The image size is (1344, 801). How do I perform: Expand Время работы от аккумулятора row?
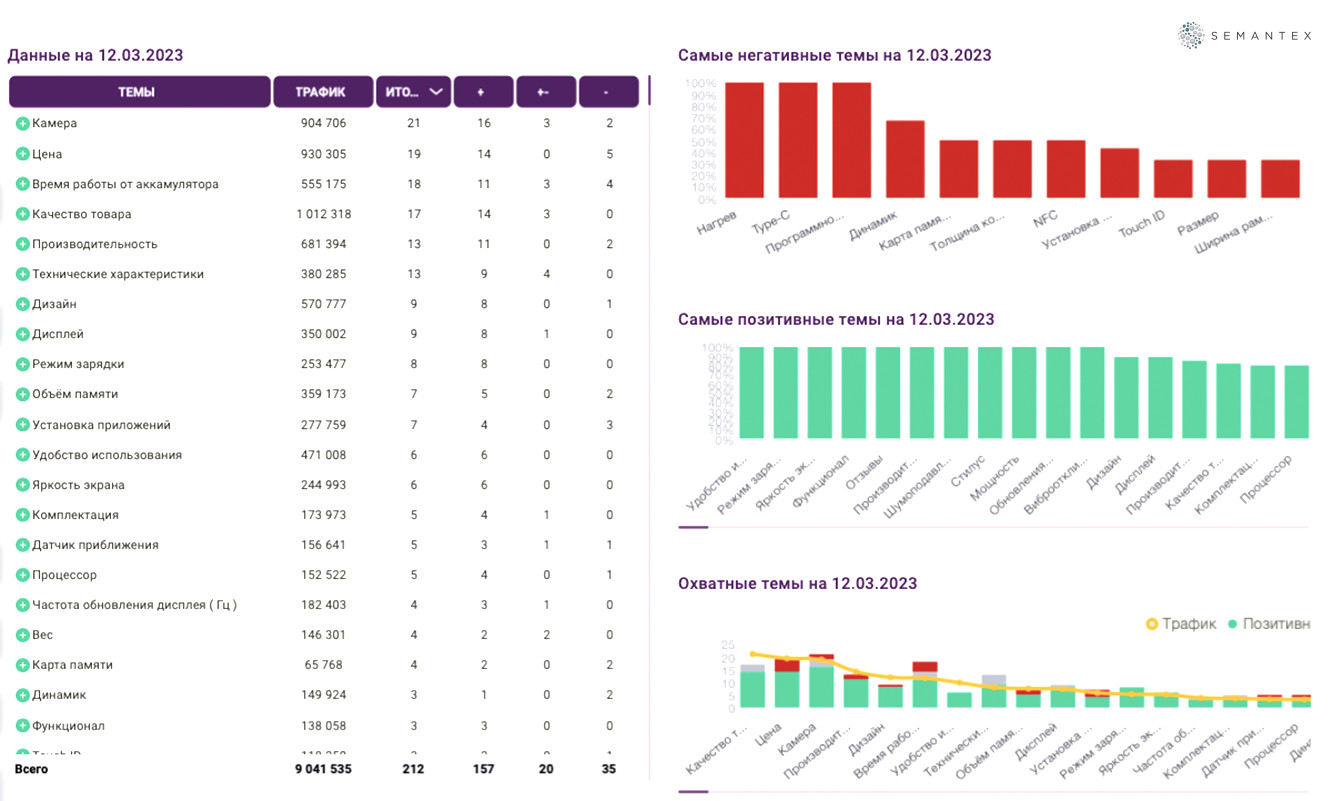[x=22, y=184]
